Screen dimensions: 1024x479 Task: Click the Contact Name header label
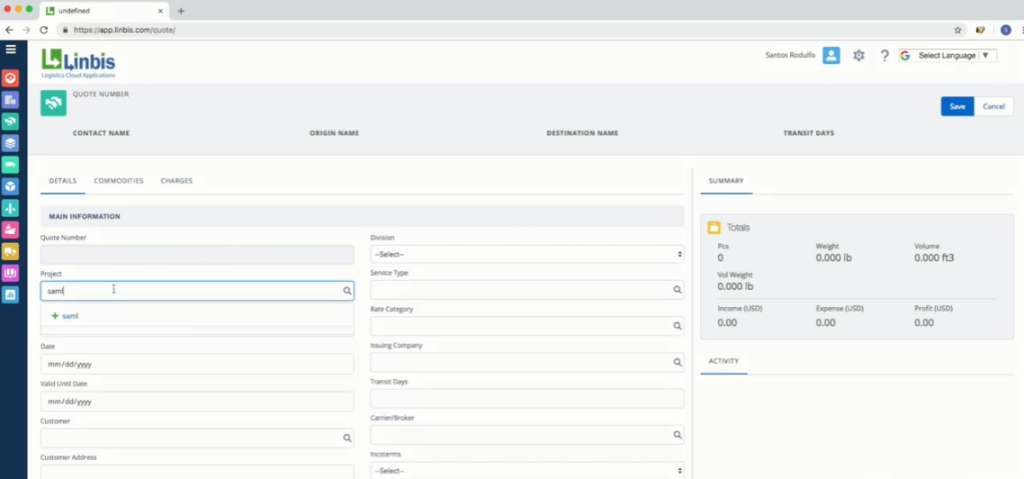(101, 133)
